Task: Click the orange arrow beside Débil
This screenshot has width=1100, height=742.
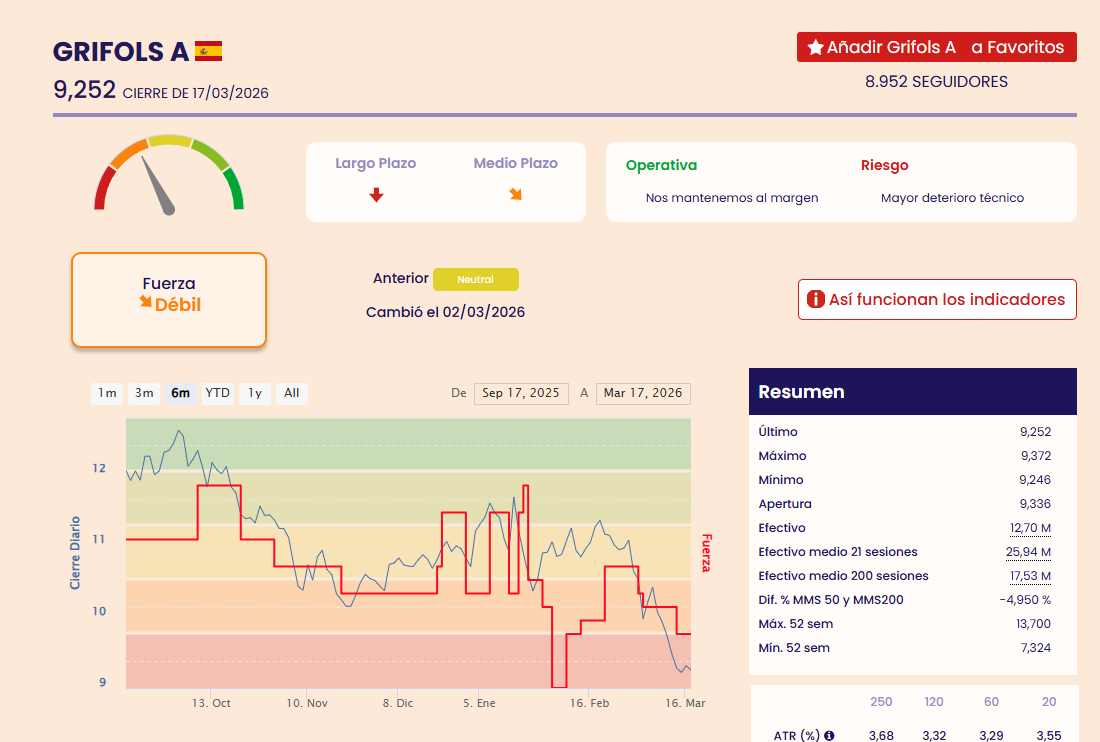Action: (146, 302)
